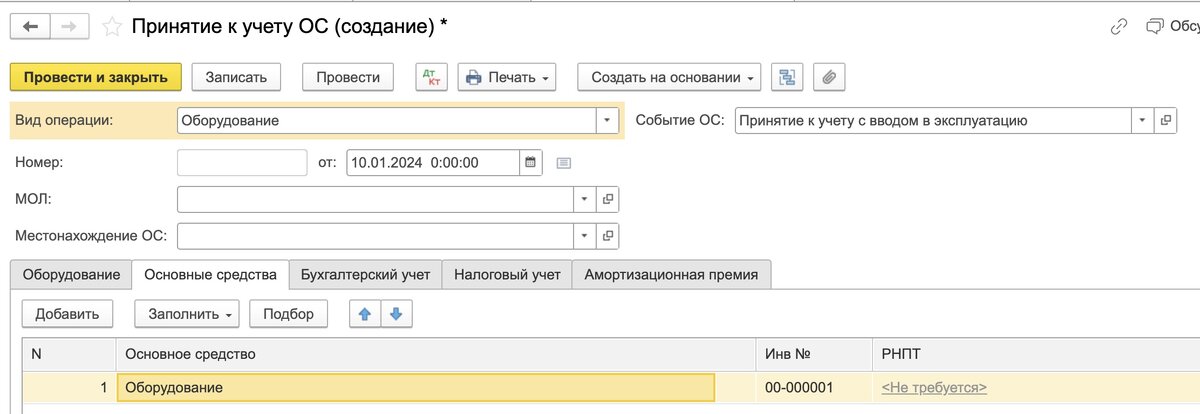Screen dimensions: 1200x414
Task: Select inventory number 00-000001 cell
Action: [x=813, y=387]
